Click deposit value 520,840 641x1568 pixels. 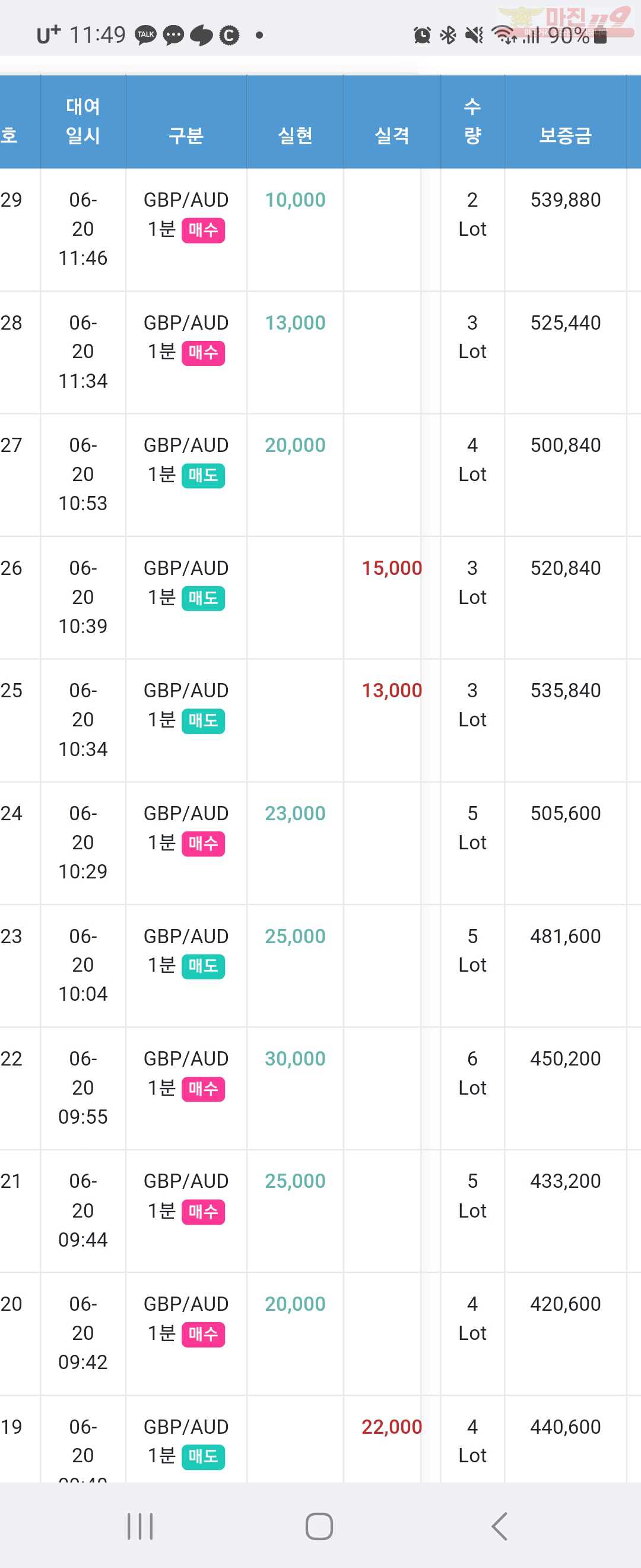(566, 568)
